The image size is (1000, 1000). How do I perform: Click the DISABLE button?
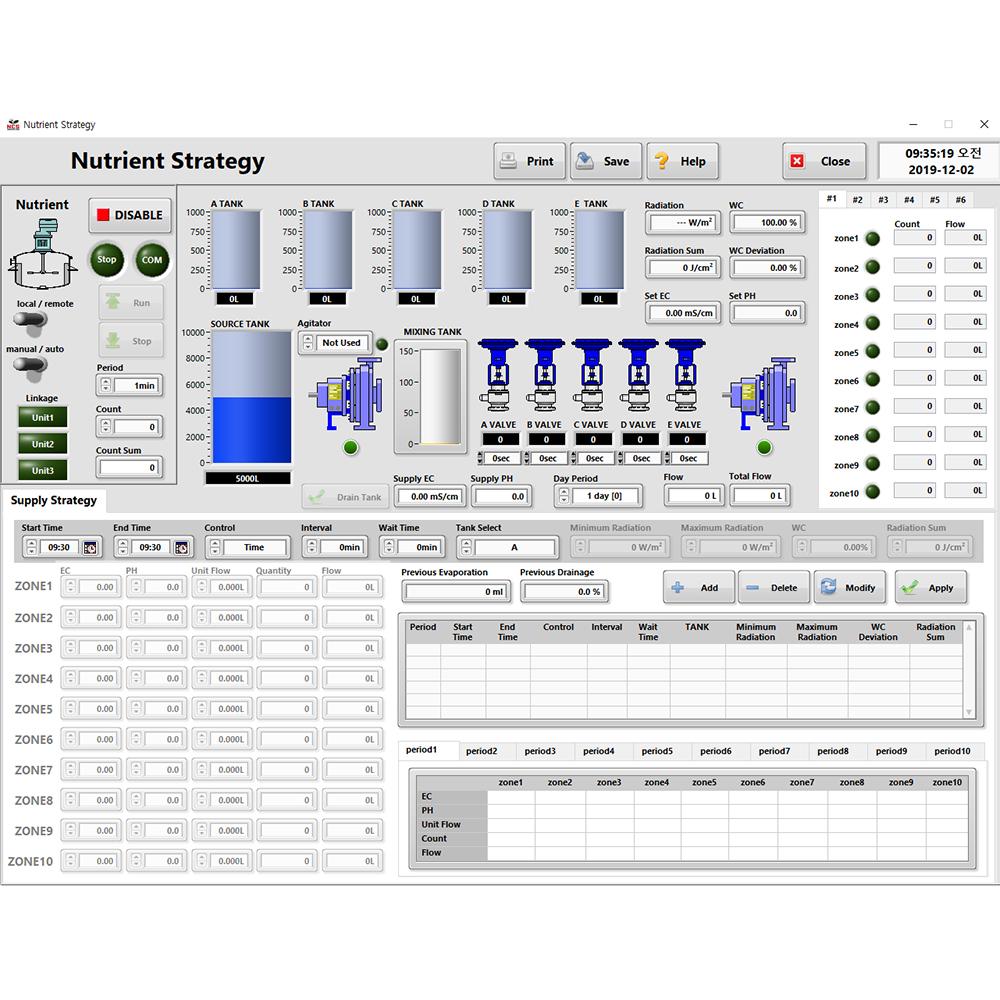(129, 216)
